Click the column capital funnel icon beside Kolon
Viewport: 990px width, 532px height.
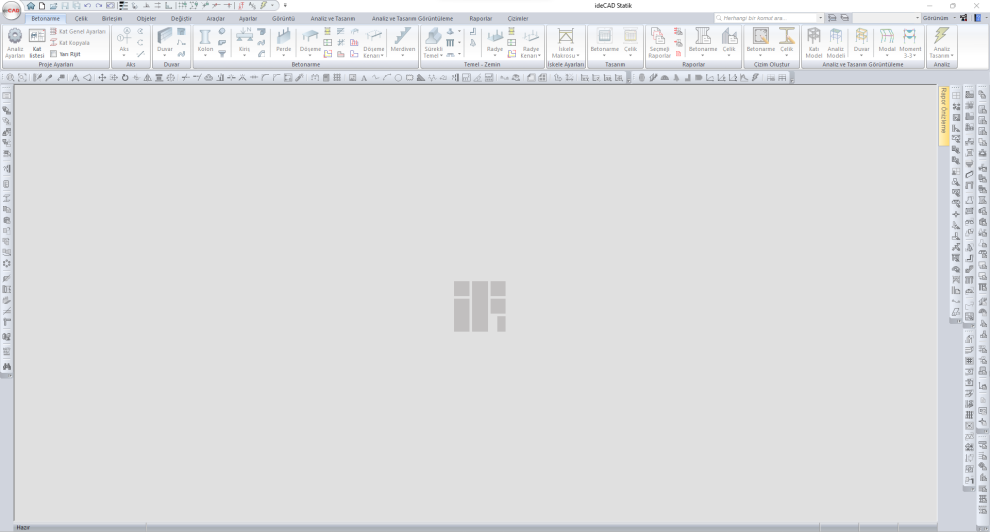(x=222, y=54)
